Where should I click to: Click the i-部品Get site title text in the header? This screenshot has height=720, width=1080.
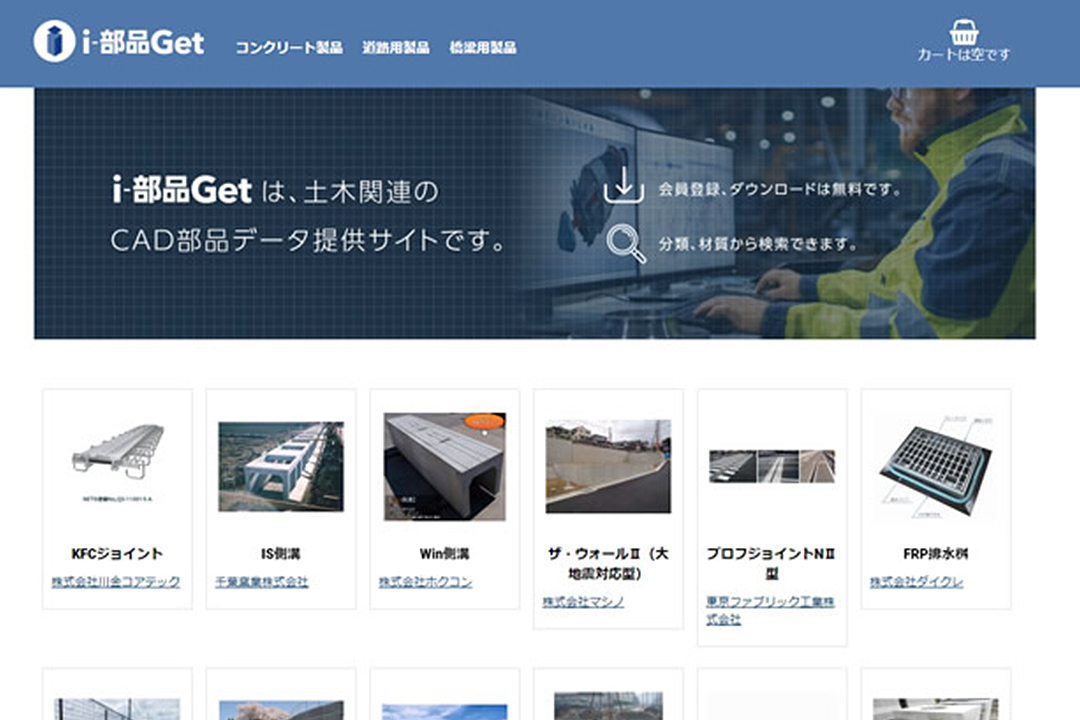point(143,43)
